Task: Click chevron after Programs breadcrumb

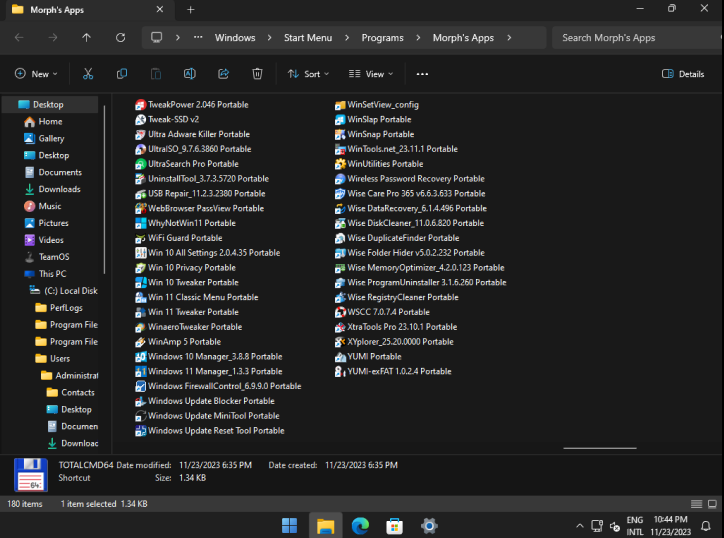Action: (x=418, y=37)
